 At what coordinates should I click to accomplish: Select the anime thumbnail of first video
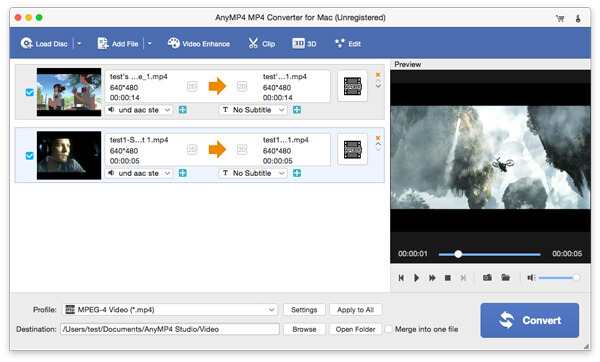[x=69, y=92]
